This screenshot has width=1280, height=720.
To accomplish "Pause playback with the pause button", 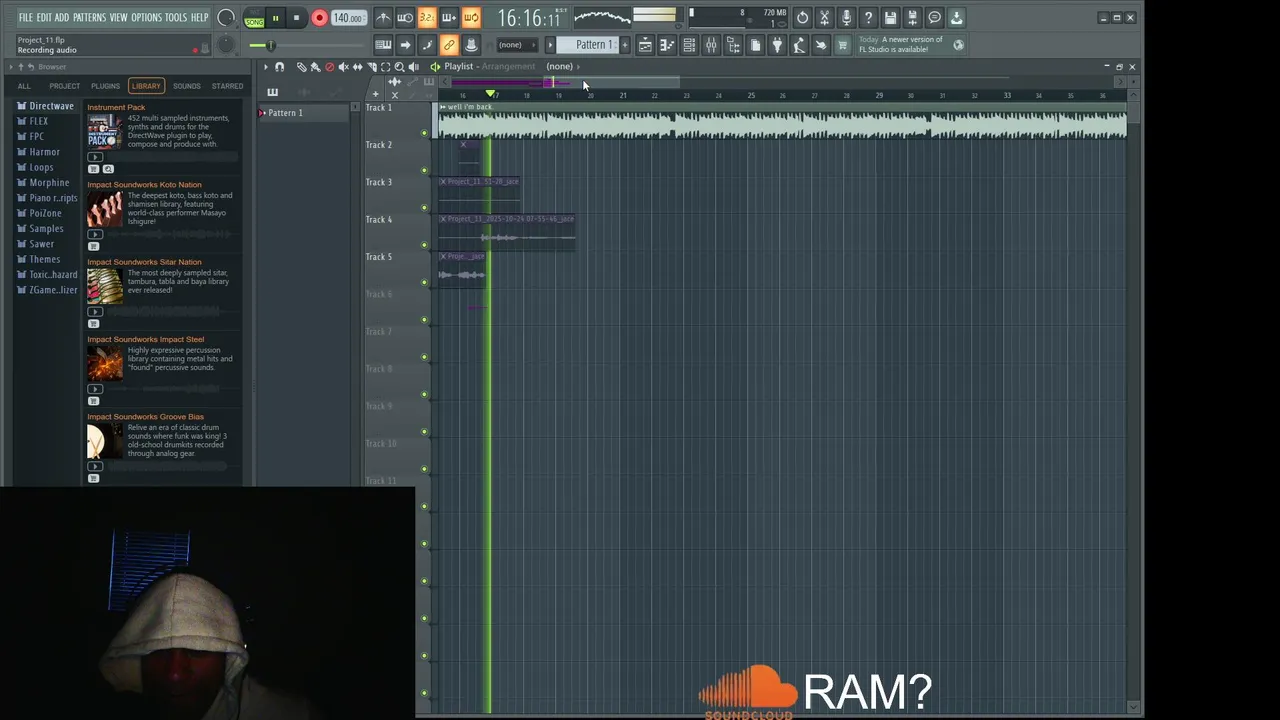I will (275, 18).
